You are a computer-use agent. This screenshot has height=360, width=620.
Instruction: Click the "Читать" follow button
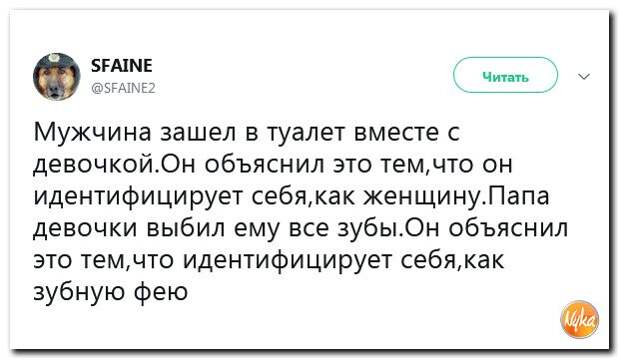click(x=505, y=75)
